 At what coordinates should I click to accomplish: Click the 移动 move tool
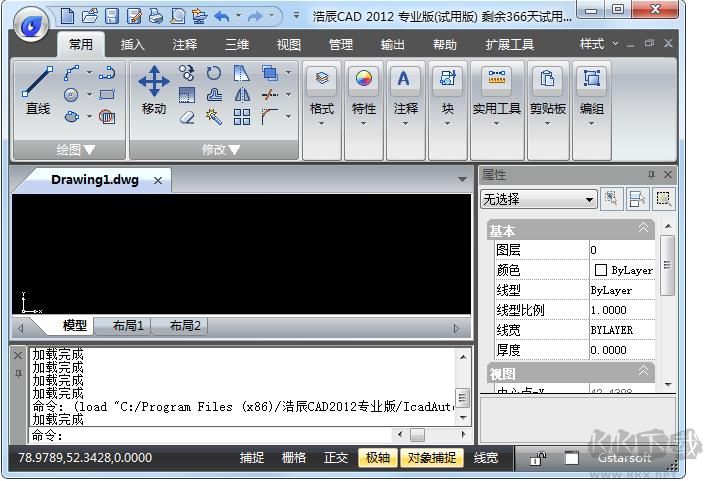(153, 90)
